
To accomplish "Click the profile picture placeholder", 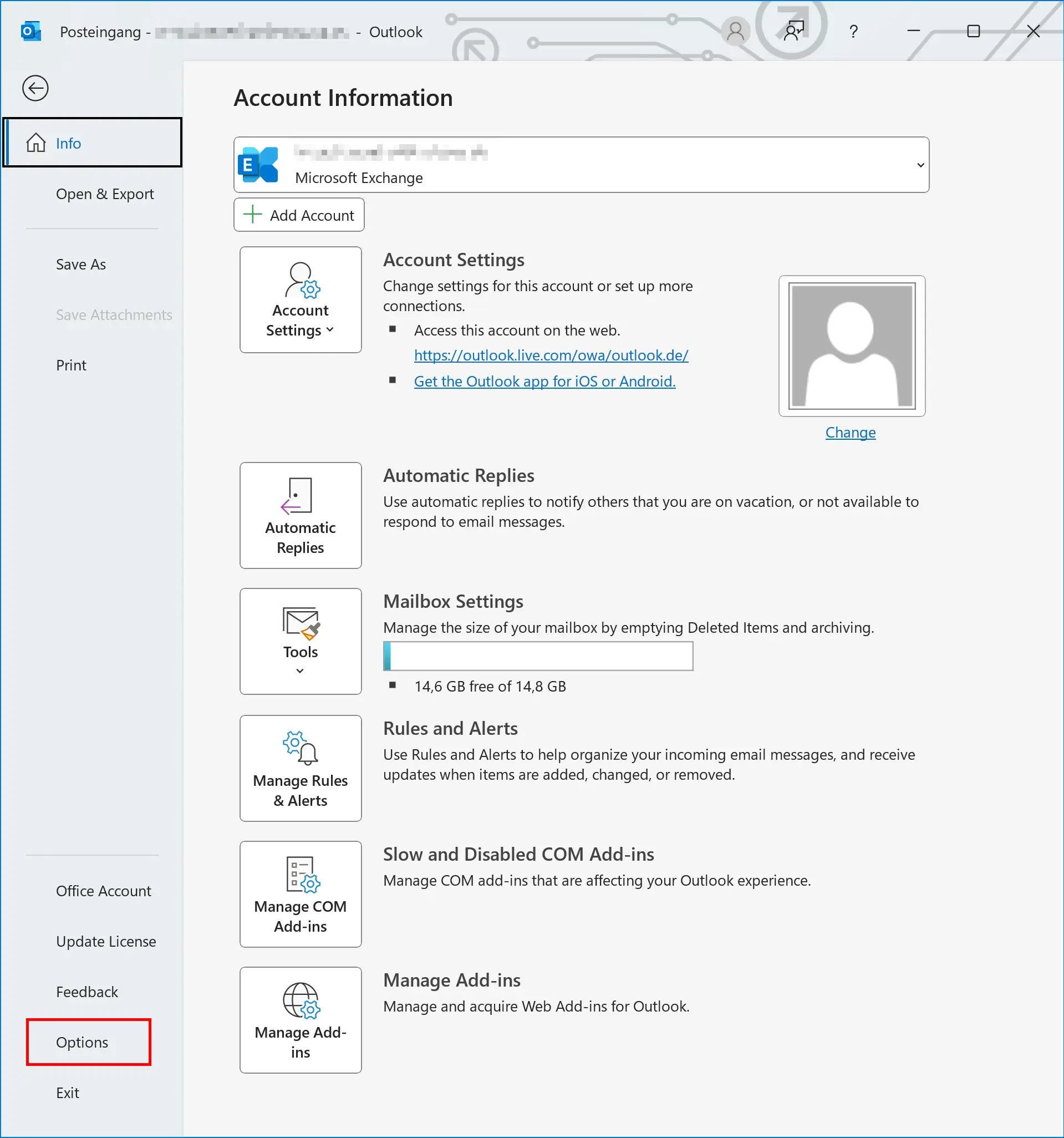I will click(852, 346).
